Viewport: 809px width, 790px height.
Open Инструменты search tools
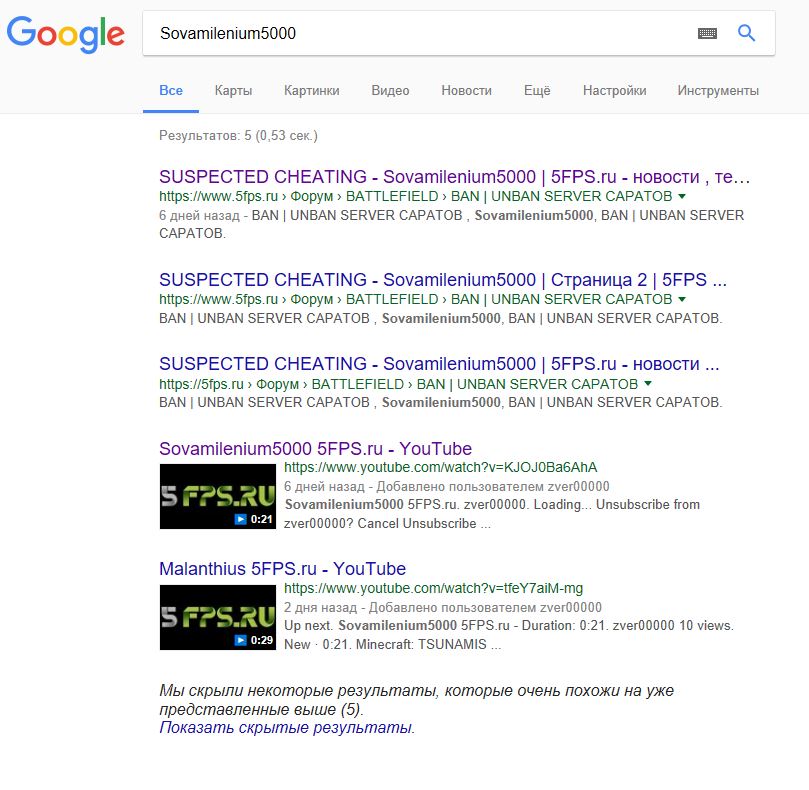tap(718, 91)
